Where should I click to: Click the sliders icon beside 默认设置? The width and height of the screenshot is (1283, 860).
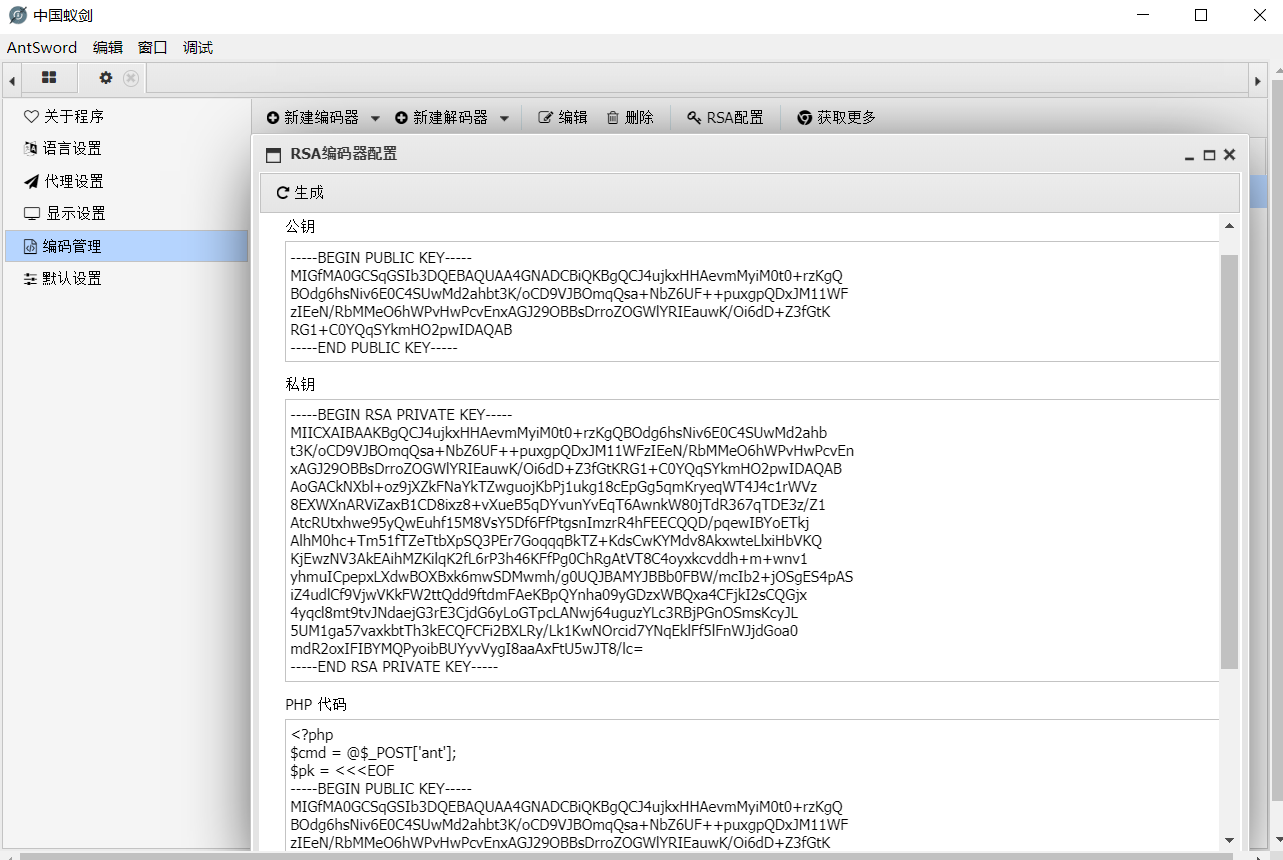click(x=31, y=279)
